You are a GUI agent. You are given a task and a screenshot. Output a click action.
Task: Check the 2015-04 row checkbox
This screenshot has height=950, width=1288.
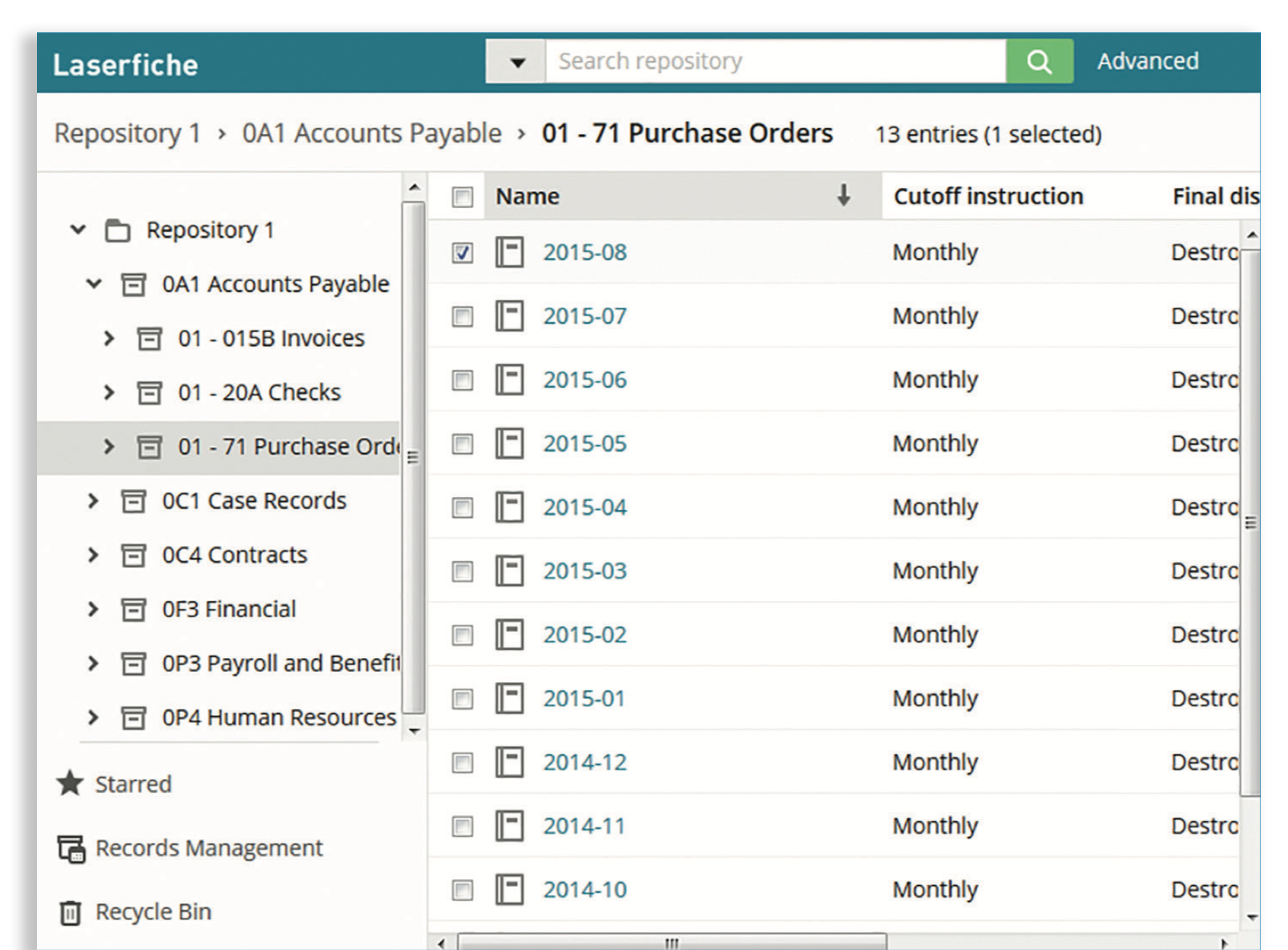click(462, 508)
